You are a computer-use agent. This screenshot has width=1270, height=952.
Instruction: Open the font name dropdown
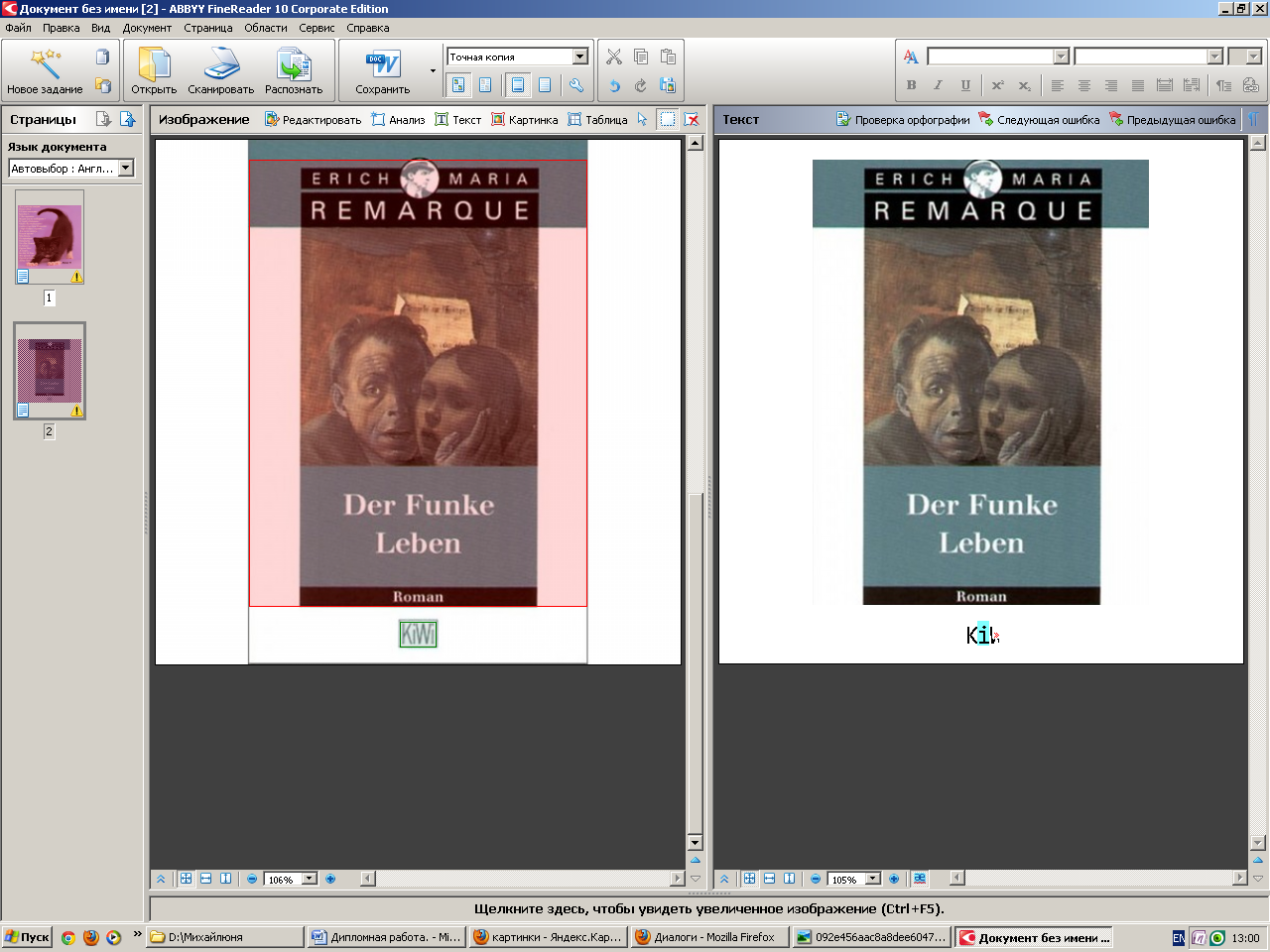click(x=1061, y=57)
